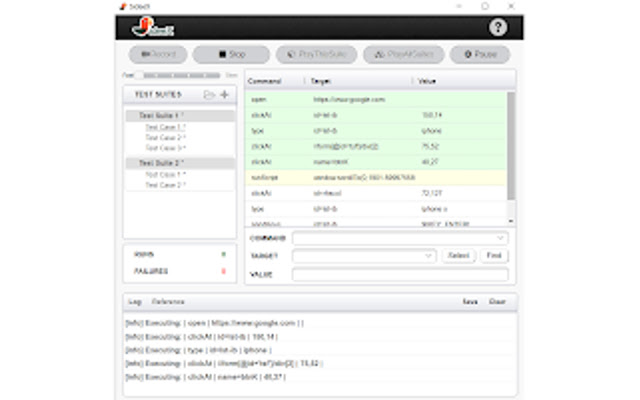The height and width of the screenshot is (400, 640).
Task: Select the clickAt name=btnK row
Action: [376, 162]
